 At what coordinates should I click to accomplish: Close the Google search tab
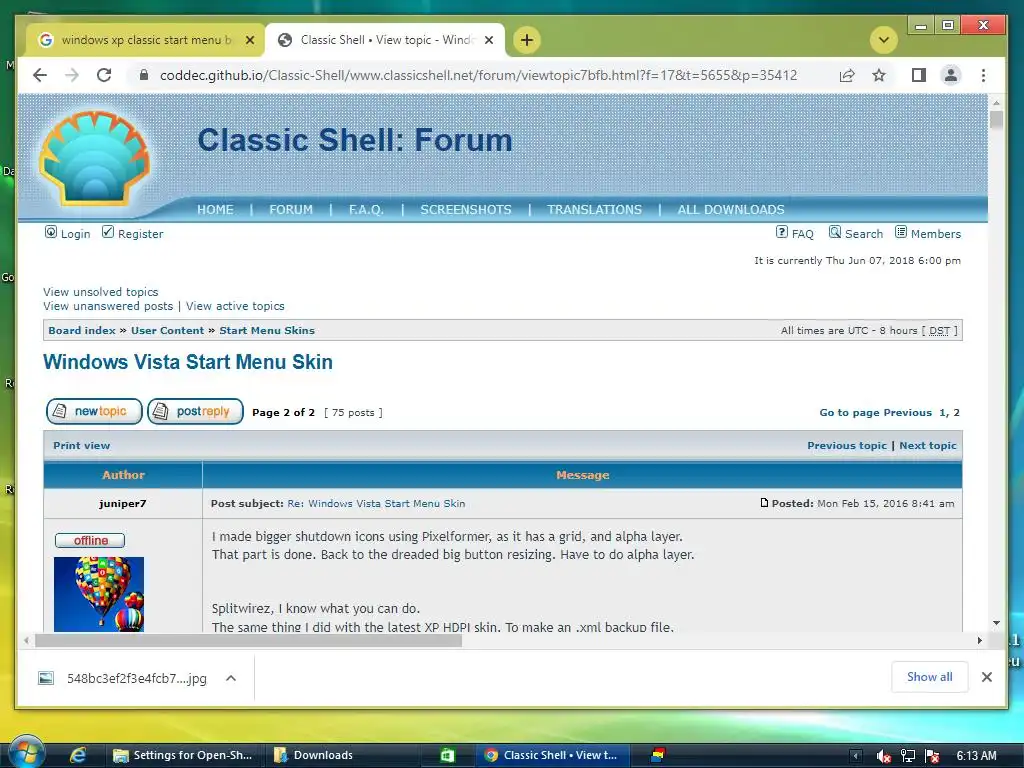pos(249,40)
